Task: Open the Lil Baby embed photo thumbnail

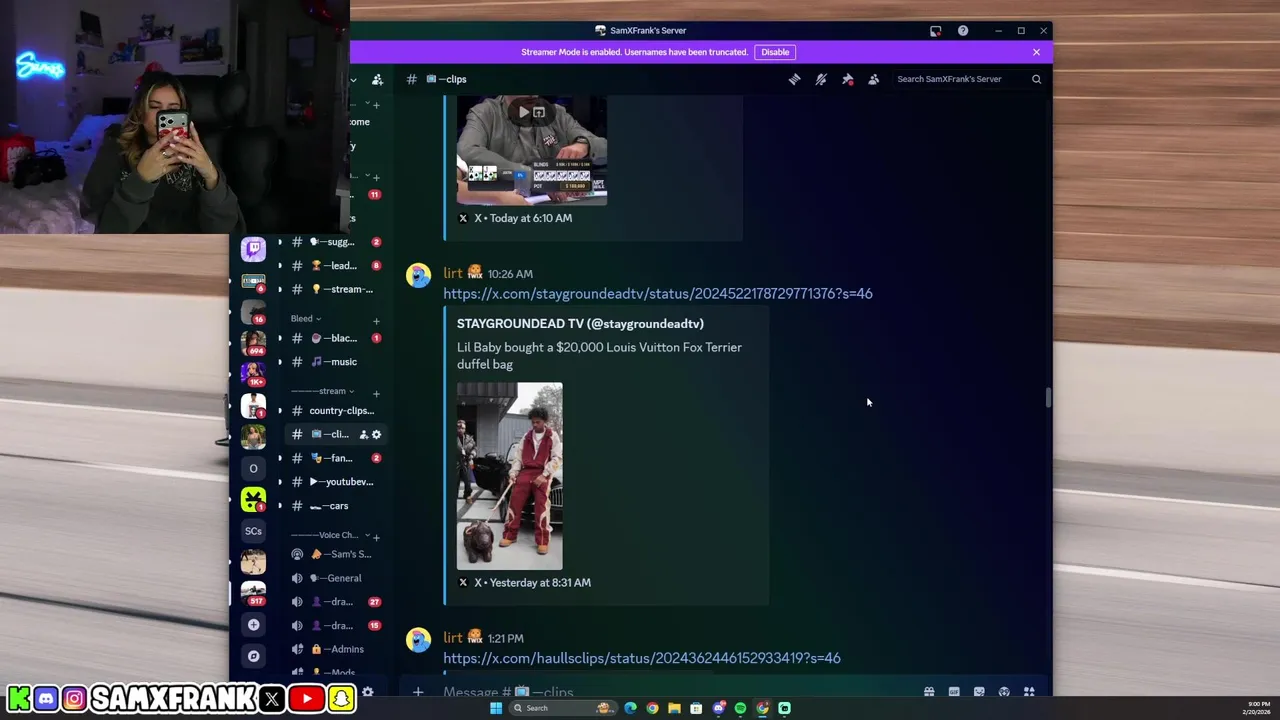Action: (510, 476)
